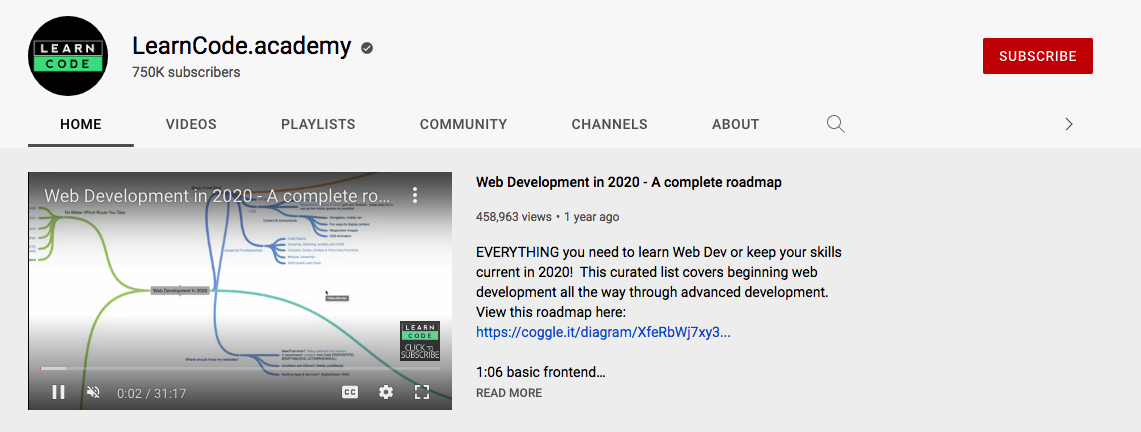The width and height of the screenshot is (1141, 432).
Task: Enter fullscreen mode on the video
Action: [421, 392]
